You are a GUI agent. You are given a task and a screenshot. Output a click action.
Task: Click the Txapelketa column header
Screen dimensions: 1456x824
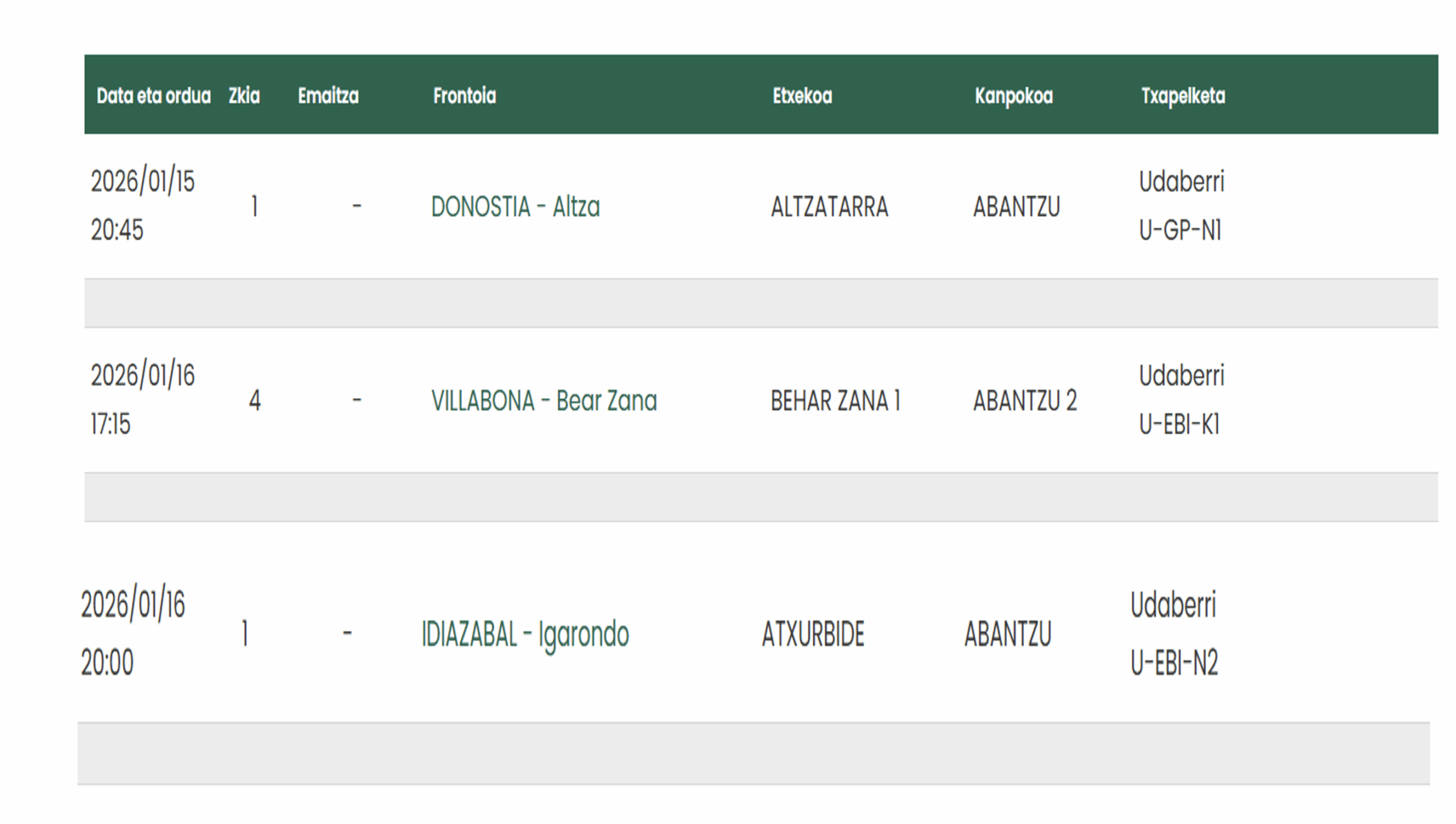coord(1183,96)
